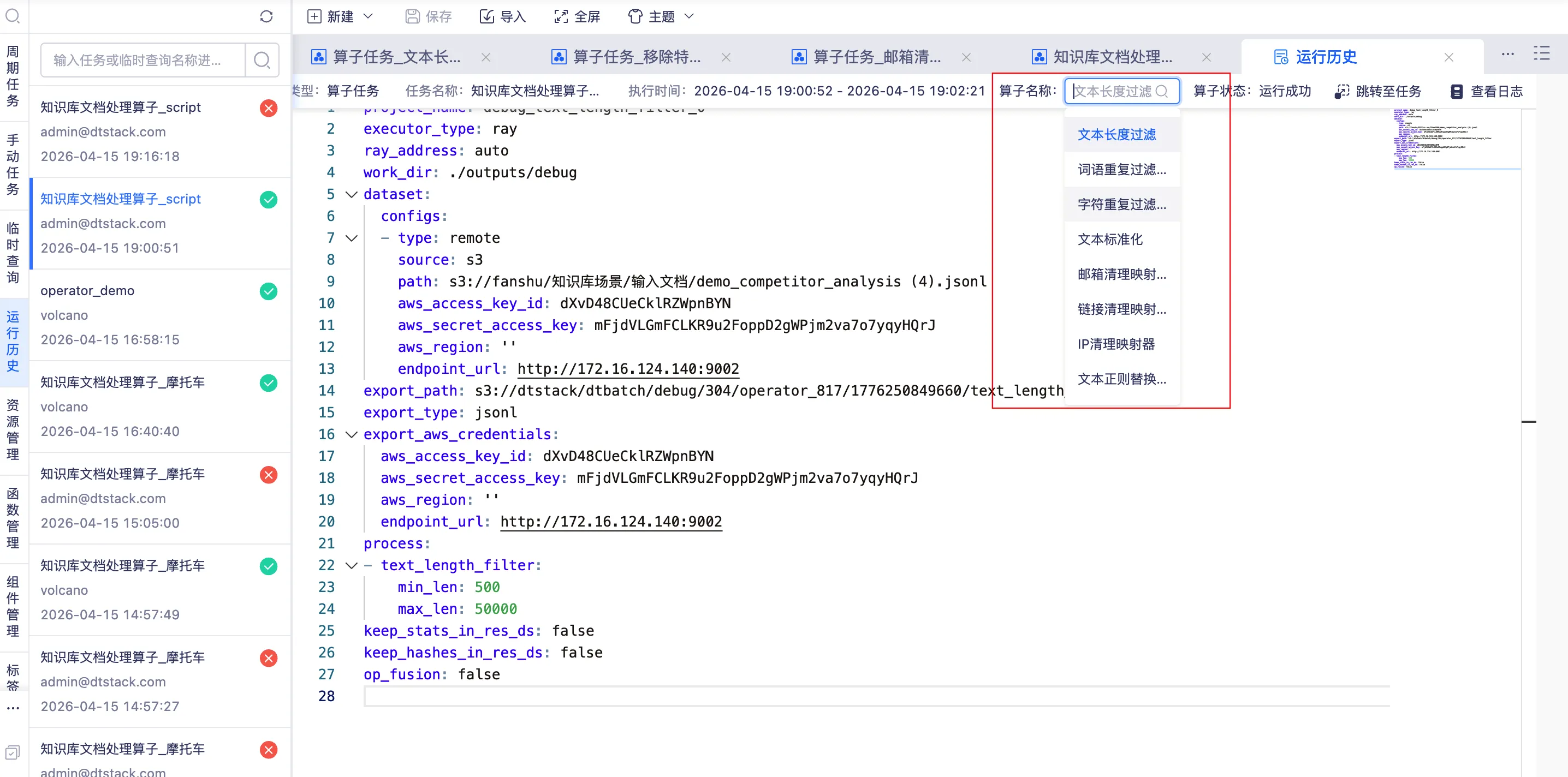Click the max_len value 50000

tap(496, 609)
